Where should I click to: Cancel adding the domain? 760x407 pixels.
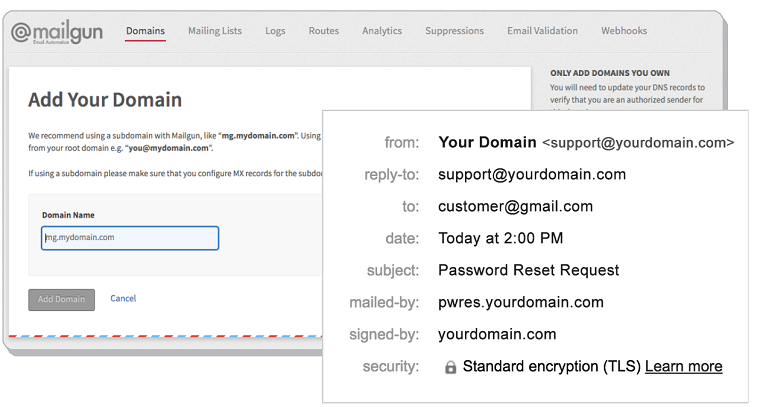pyautogui.click(x=123, y=298)
